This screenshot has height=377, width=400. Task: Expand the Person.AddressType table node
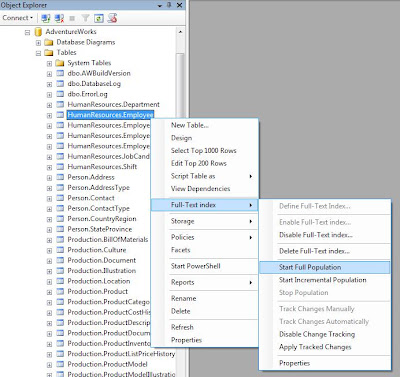coord(49,188)
